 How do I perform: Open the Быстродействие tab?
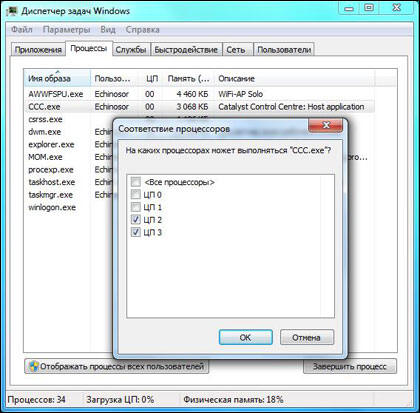[x=186, y=50]
